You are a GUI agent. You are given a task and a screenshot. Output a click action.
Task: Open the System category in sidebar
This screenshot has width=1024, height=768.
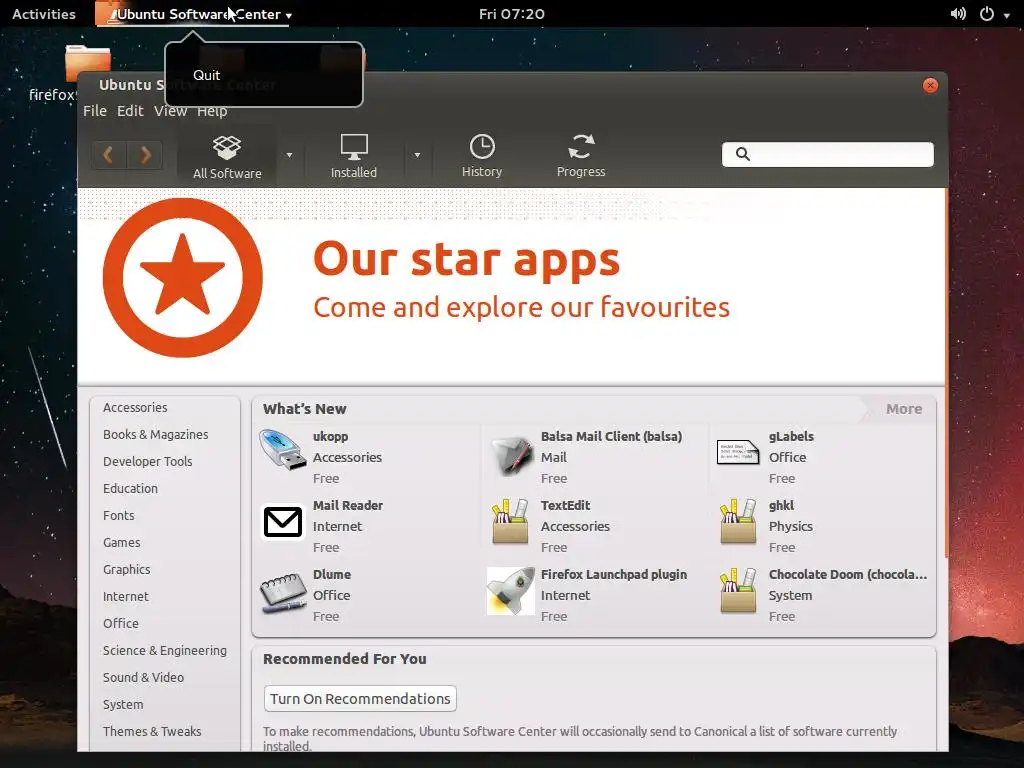[x=123, y=705]
